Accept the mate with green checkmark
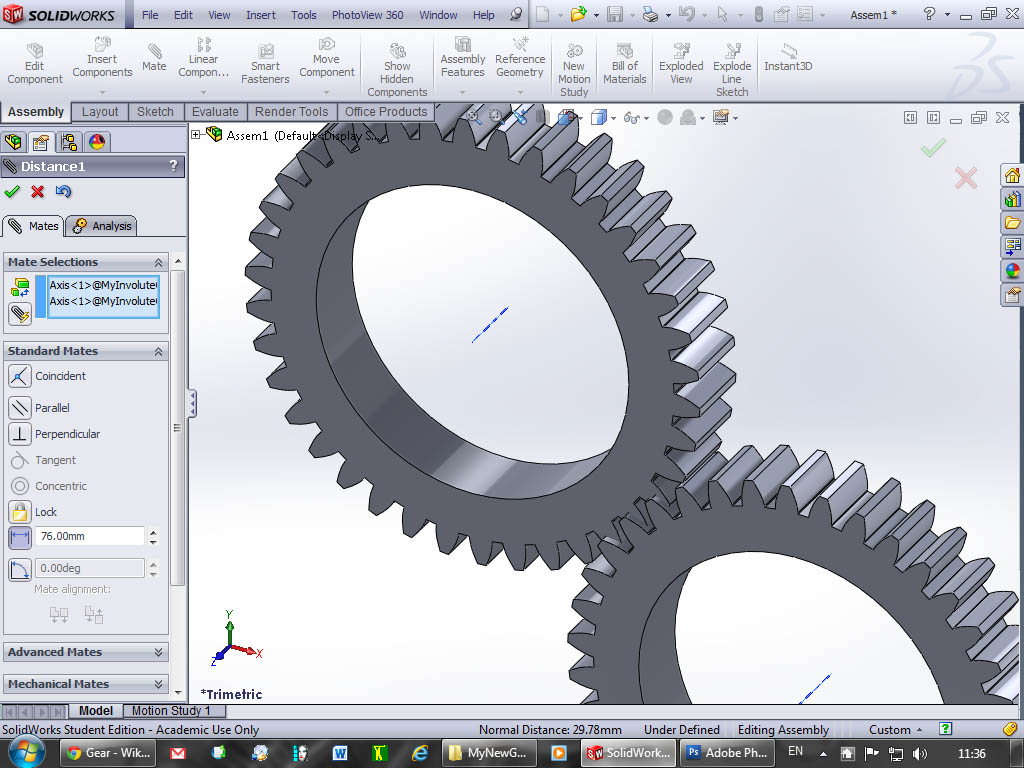Screen dimensions: 1024x768 coord(12,191)
